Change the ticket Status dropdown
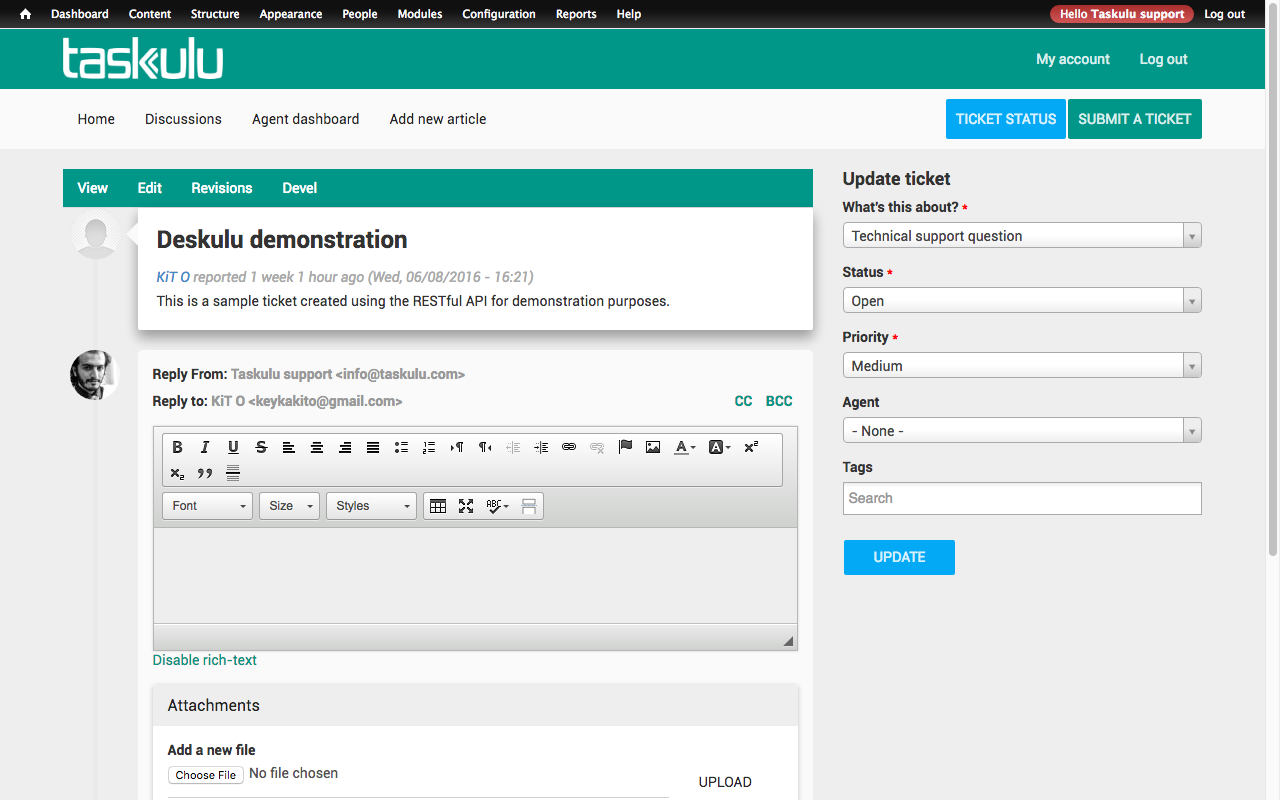The height and width of the screenshot is (800, 1280). (x=1022, y=301)
